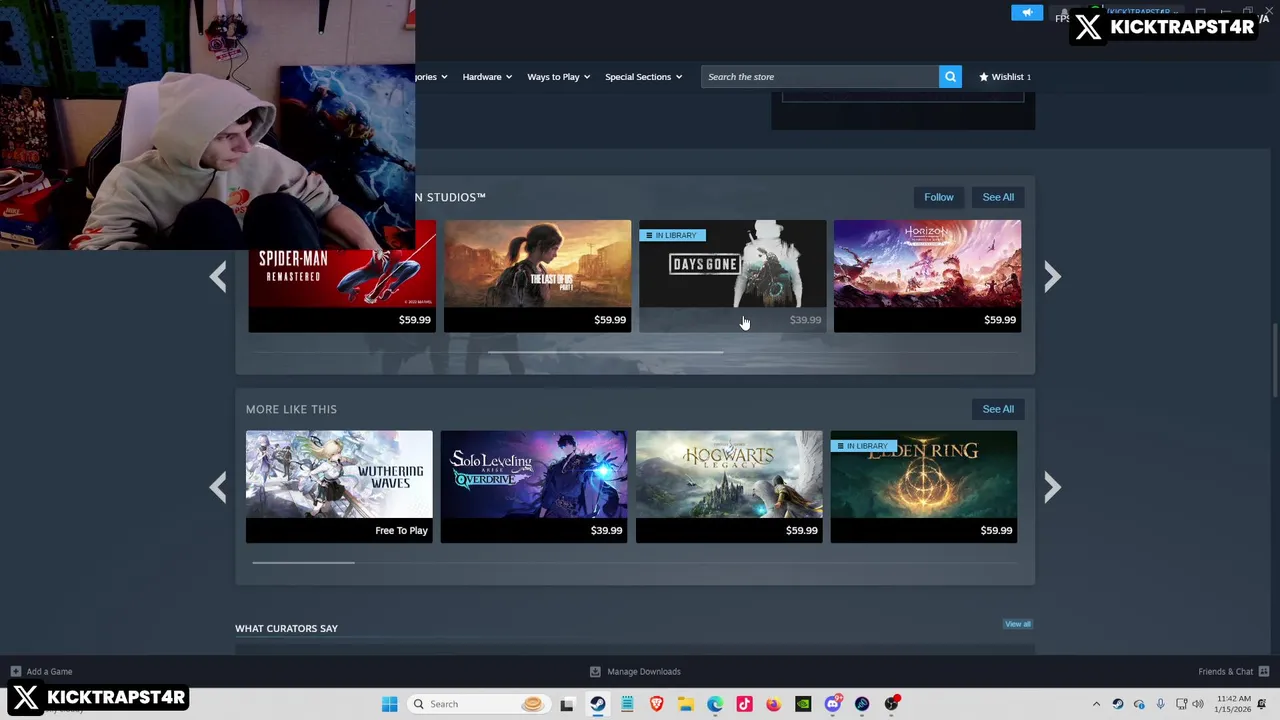Open File Explorer from the taskbar
Image resolution: width=1280 pixels, height=720 pixels.
pyautogui.click(x=686, y=704)
